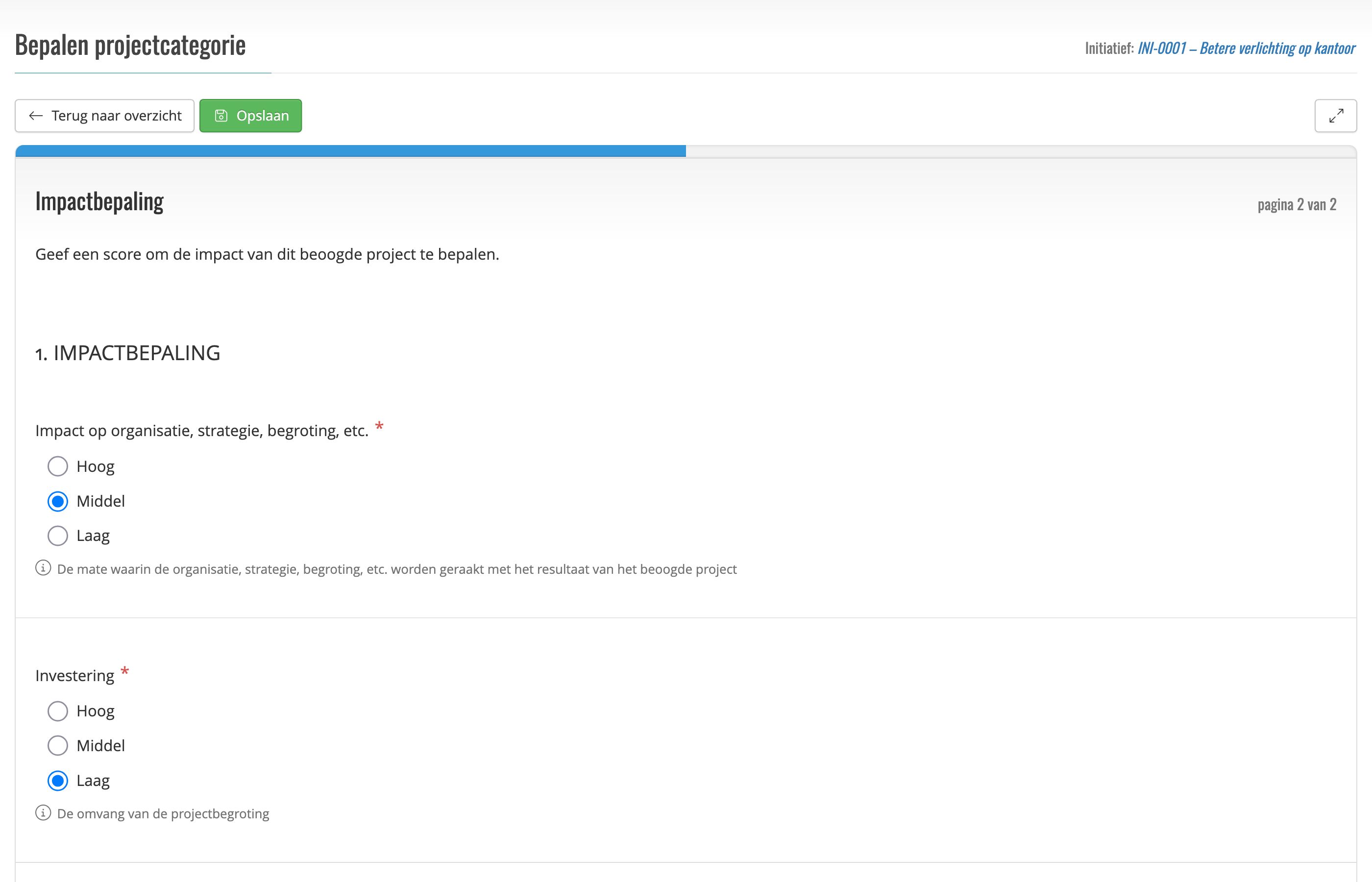Viewport: 1372px width, 882px height.
Task: Select Hoog for Investering
Action: tap(58, 711)
